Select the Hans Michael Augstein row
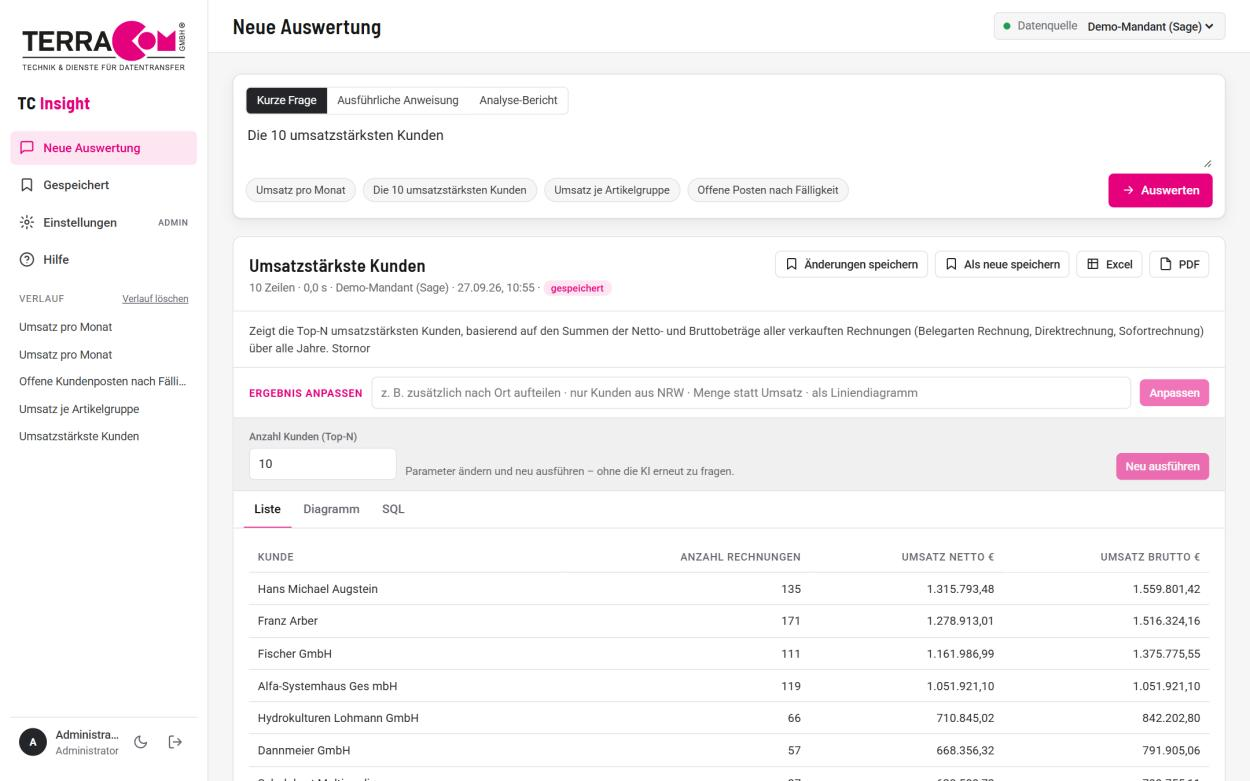Screen dimensions: 1250x781 point(728,589)
